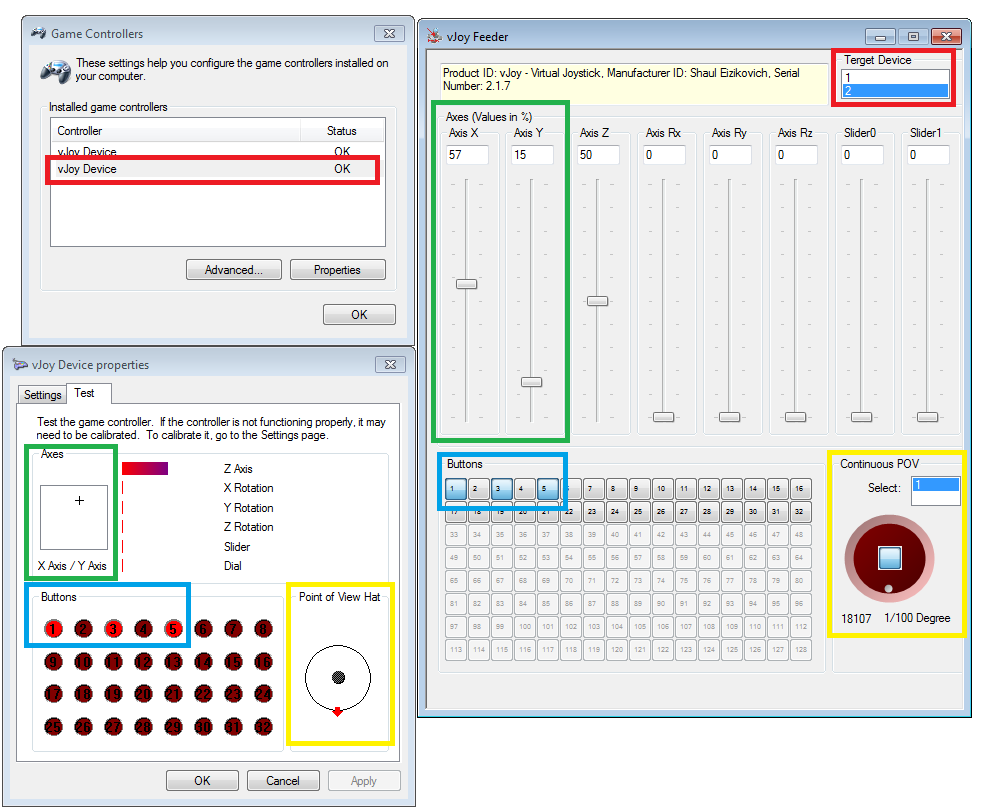The height and width of the screenshot is (808, 990).
Task: Toggle button 3 in vJoy Feeder
Action: (x=501, y=489)
